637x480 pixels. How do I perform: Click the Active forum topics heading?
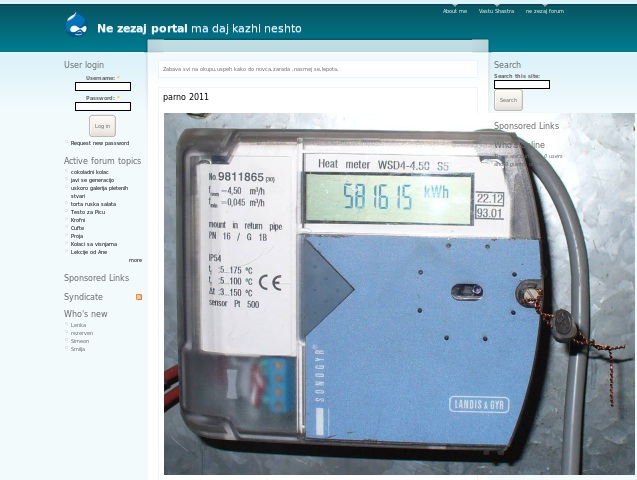102,161
